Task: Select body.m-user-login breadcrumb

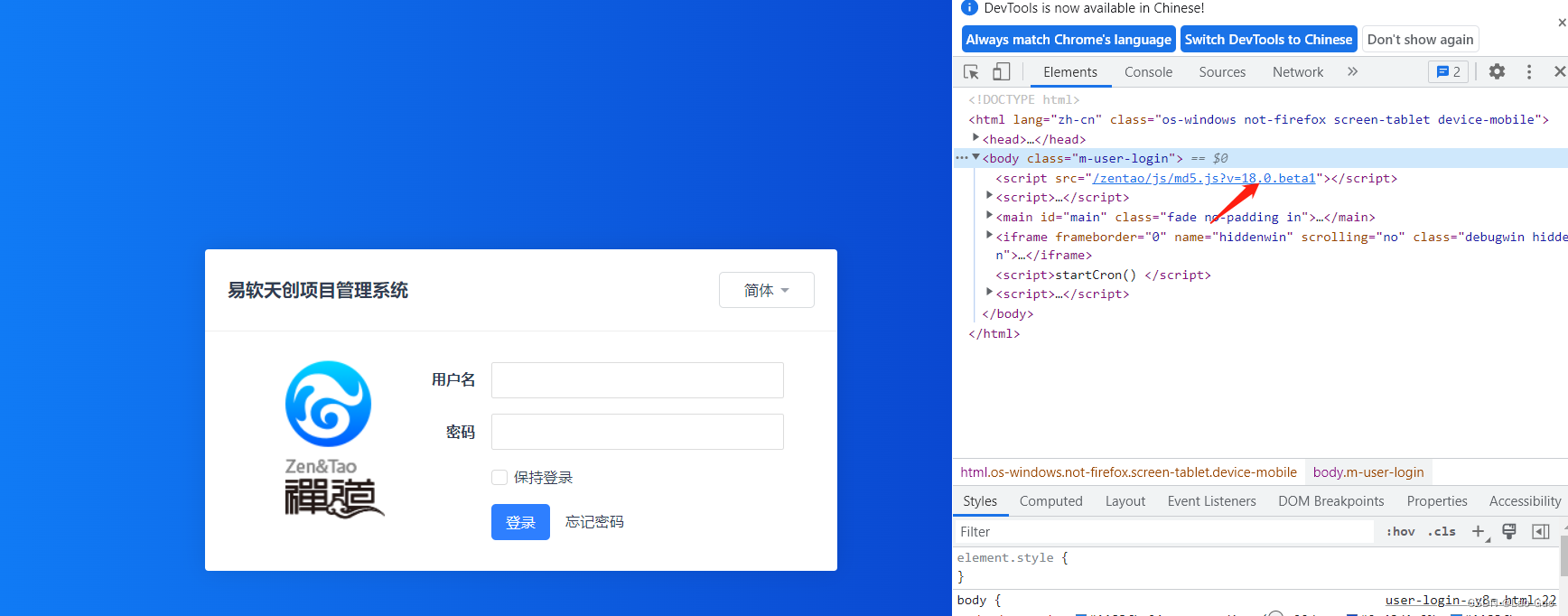Action: (1368, 472)
